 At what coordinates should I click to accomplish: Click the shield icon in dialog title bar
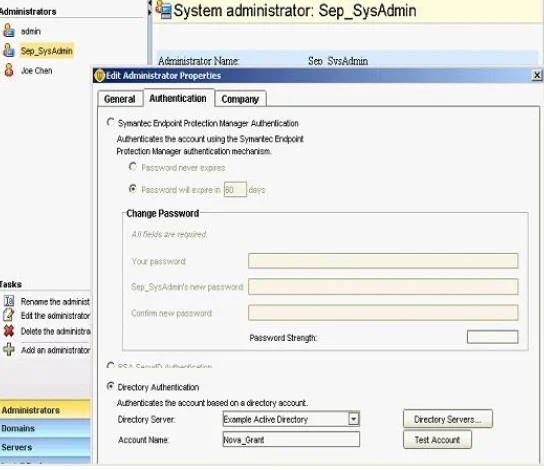(100, 76)
